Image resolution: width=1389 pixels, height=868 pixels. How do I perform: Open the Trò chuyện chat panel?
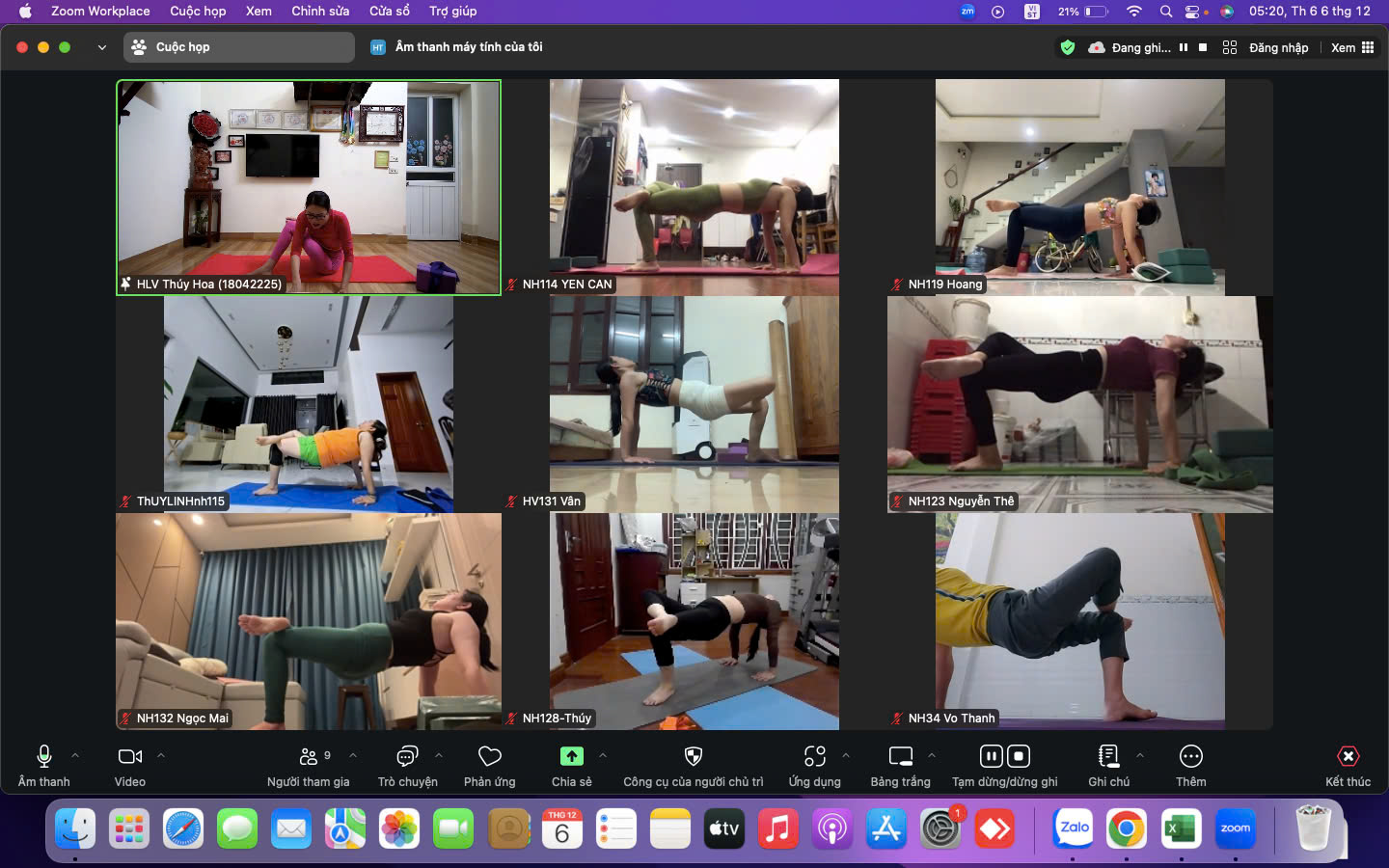click(x=407, y=757)
